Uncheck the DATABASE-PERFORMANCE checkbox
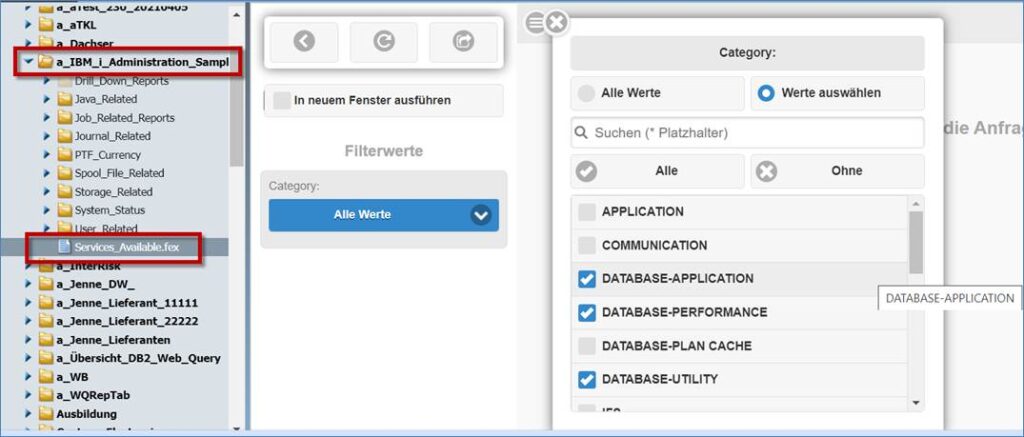The height and width of the screenshot is (437, 1024). [587, 312]
